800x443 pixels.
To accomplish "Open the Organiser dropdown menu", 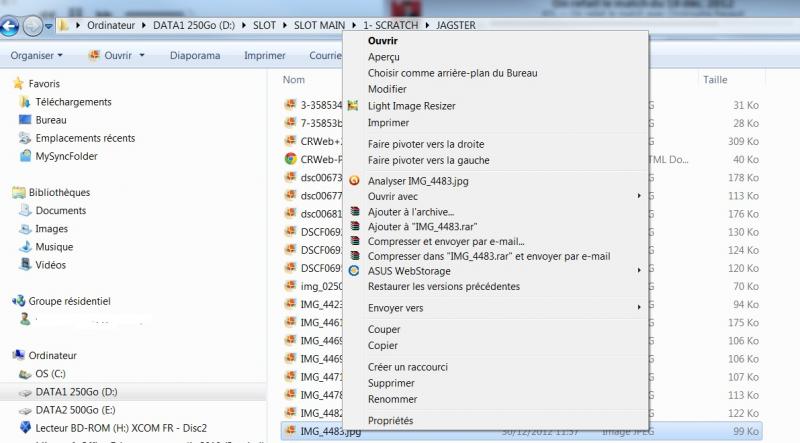I will coord(37,56).
